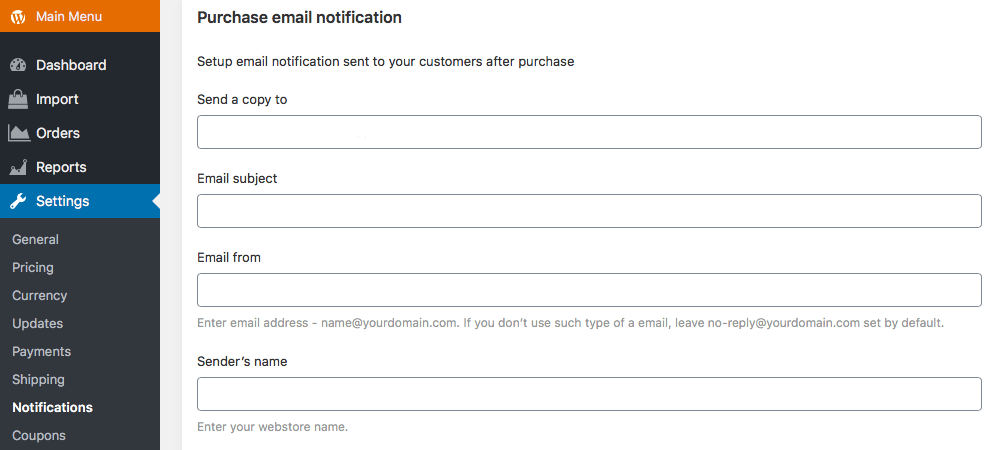Screen dimensions: 997x450
Task: Go to Payments settings
Action: 41,351
